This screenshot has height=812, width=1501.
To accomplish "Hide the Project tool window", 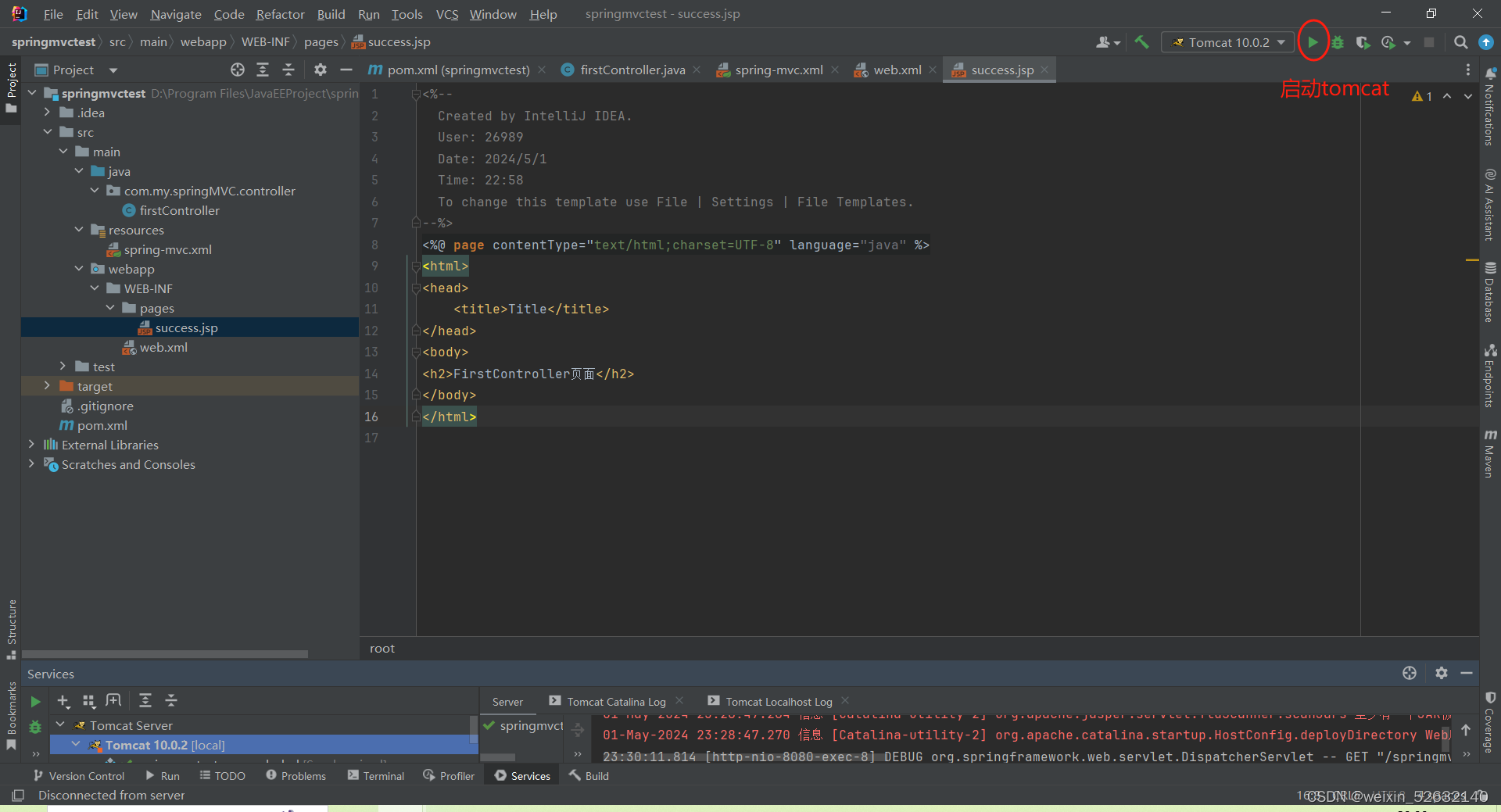I will pos(346,70).
